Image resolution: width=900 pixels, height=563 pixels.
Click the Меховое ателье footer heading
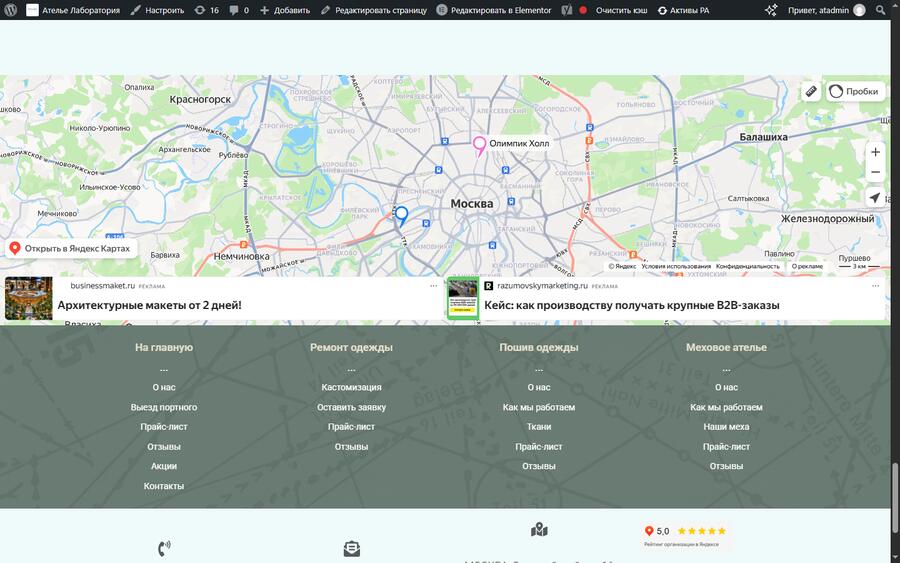pyautogui.click(x=727, y=347)
